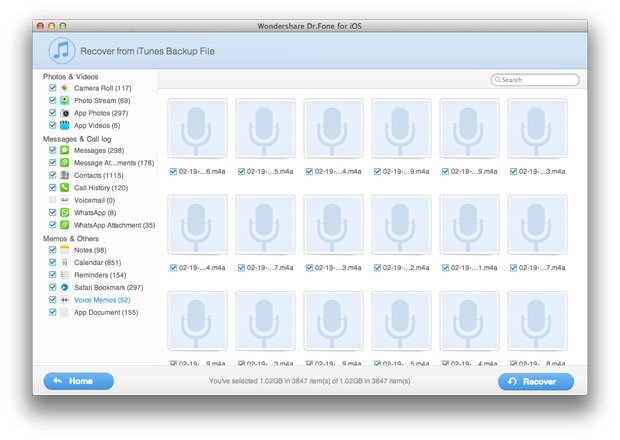Go back with the Home button
The image size is (620, 440).
[x=79, y=381]
